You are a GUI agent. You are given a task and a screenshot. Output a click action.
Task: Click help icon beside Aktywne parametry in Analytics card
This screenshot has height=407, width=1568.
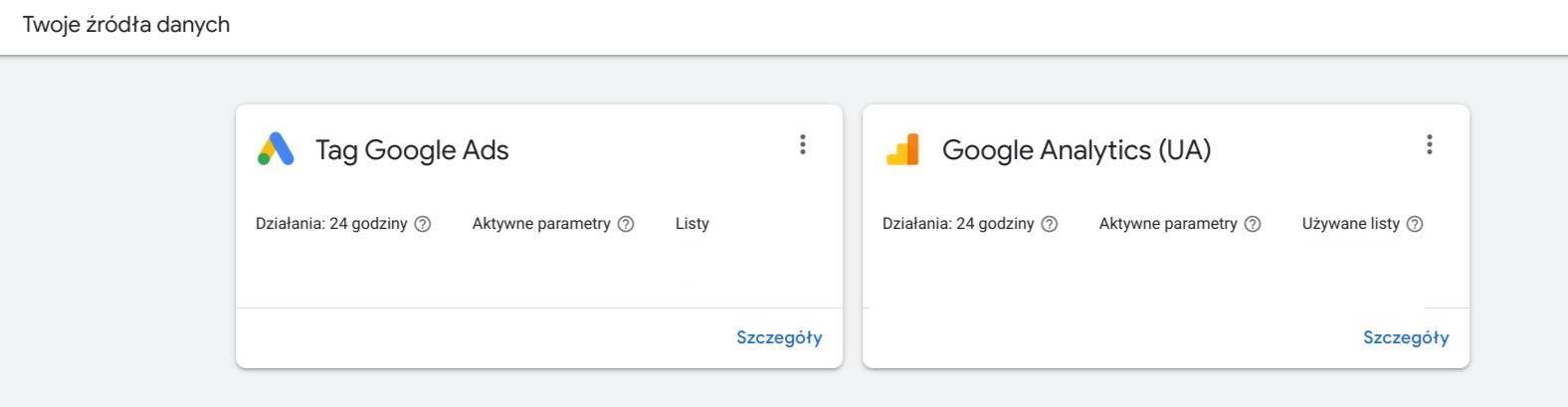(1253, 224)
